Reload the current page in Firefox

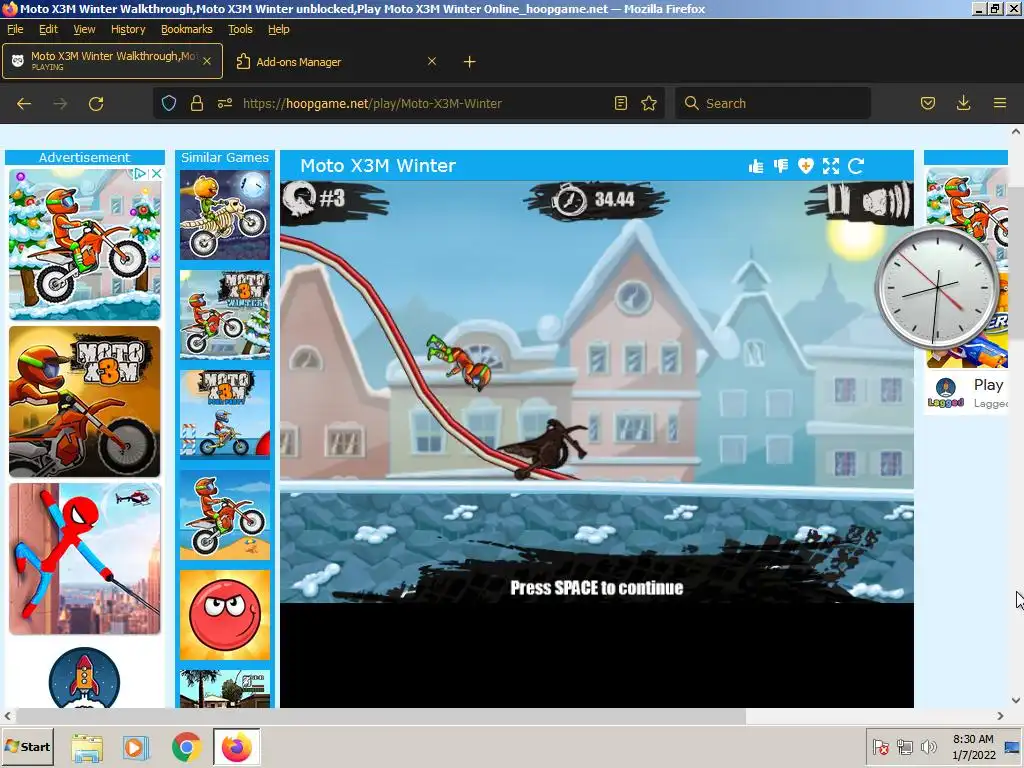coord(96,103)
